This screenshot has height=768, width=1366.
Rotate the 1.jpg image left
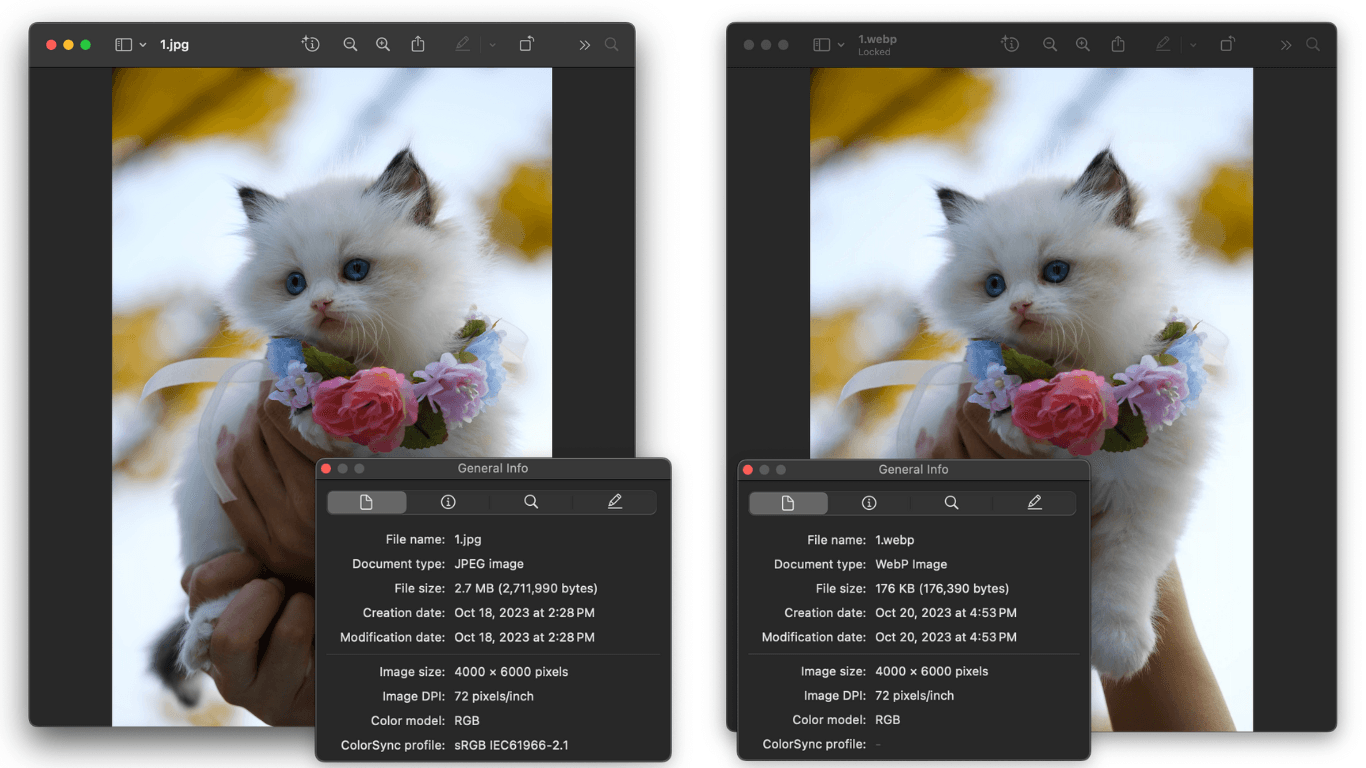pyautogui.click(x=527, y=44)
